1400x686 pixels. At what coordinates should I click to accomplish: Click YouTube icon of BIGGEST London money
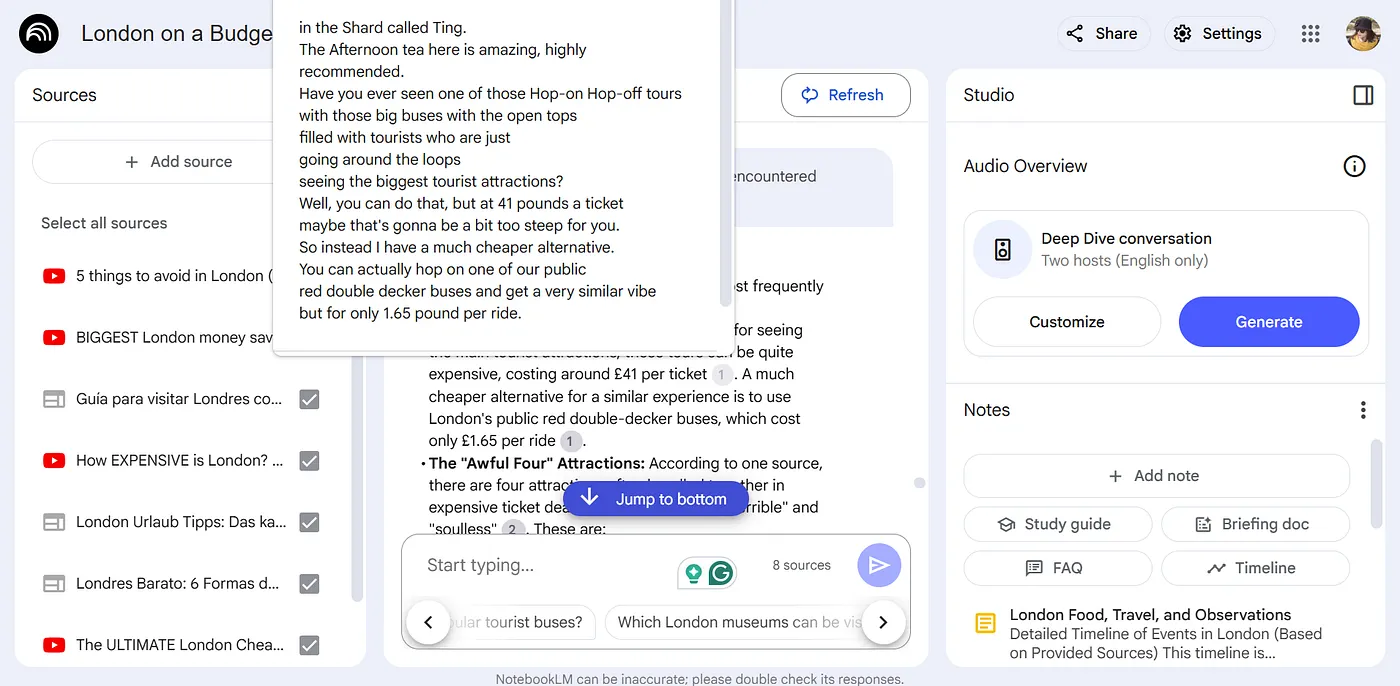(54, 338)
